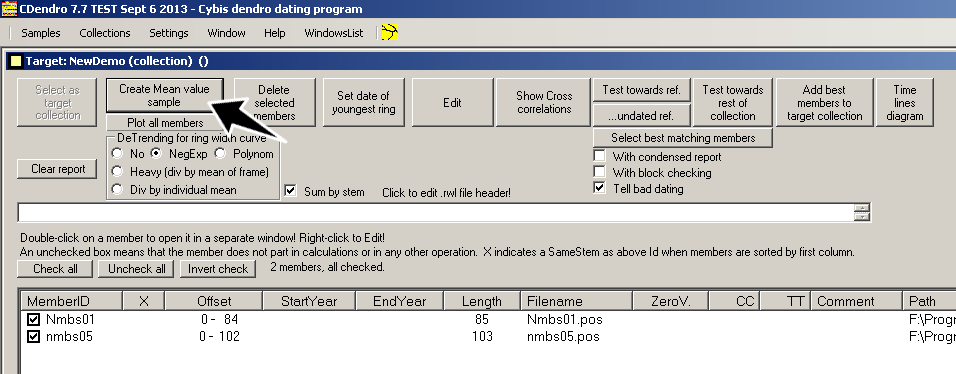Uncheck the nmbs05 member checkbox
This screenshot has height=374, width=956.
33,336
